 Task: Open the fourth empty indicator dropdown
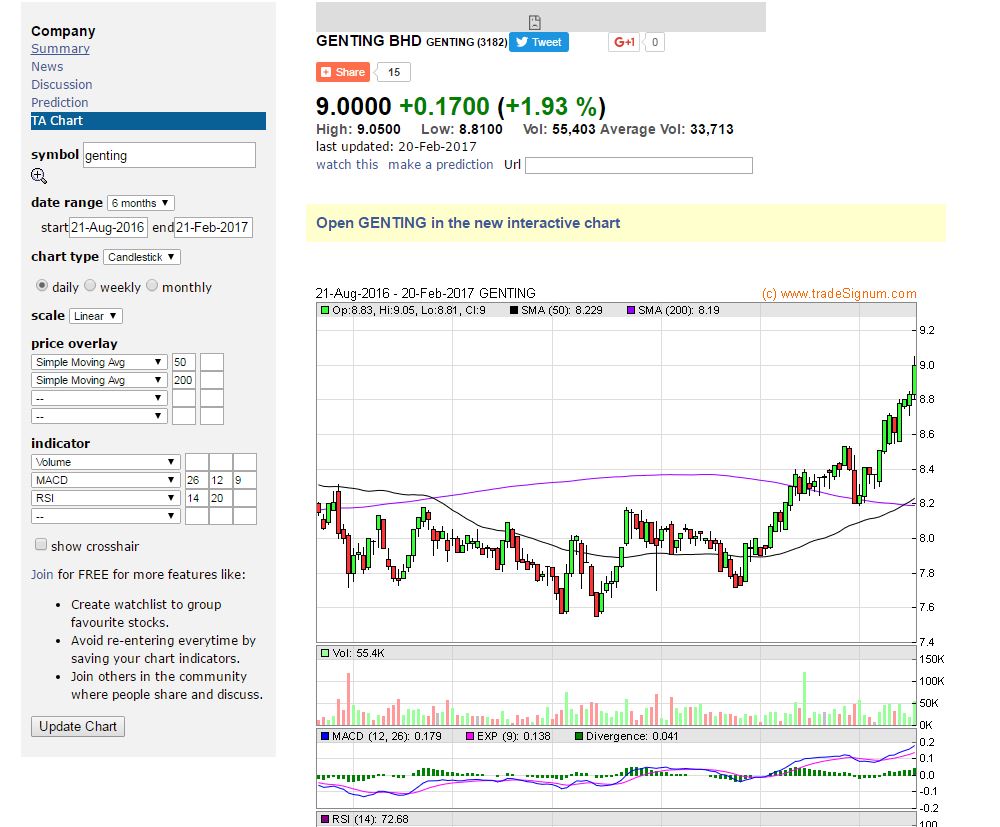click(106, 516)
